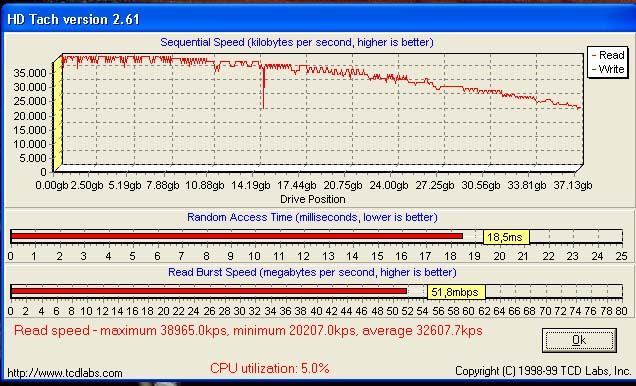Click the Random Access Time heading
Viewport: 636px width, 386px height.
pyautogui.click(x=312, y=217)
